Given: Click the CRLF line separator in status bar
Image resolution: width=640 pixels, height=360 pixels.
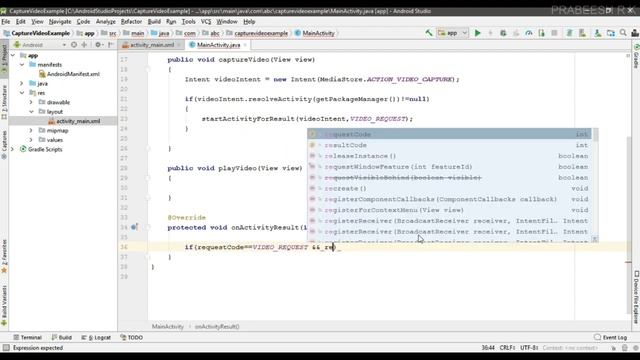Looking at the screenshot, I should point(507,348).
